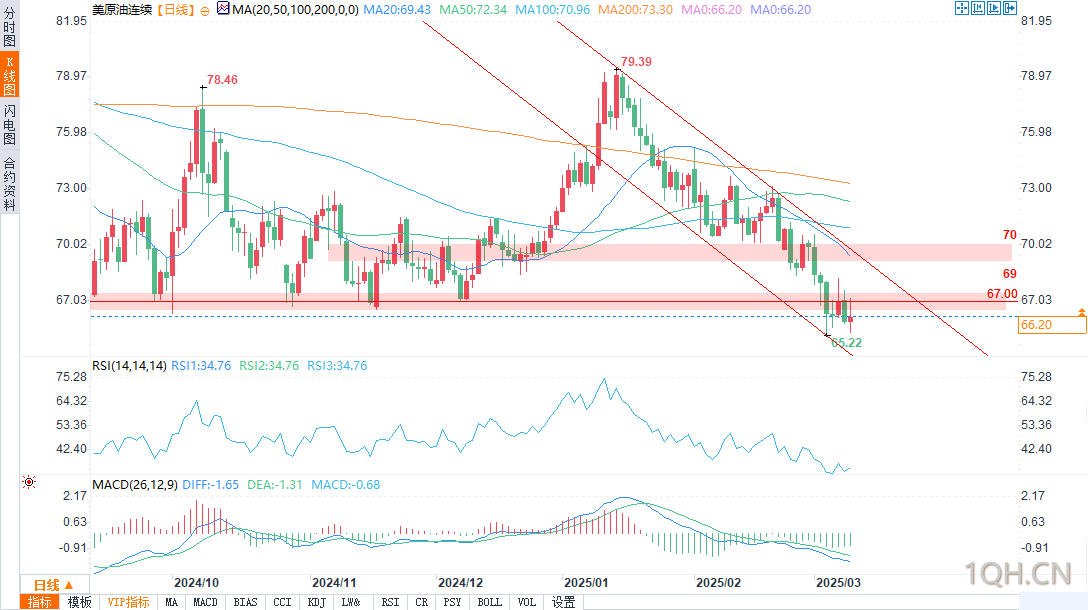This screenshot has width=1088, height=610.
Task: Open the 【日线】 period label in chart header
Action: click(175, 10)
